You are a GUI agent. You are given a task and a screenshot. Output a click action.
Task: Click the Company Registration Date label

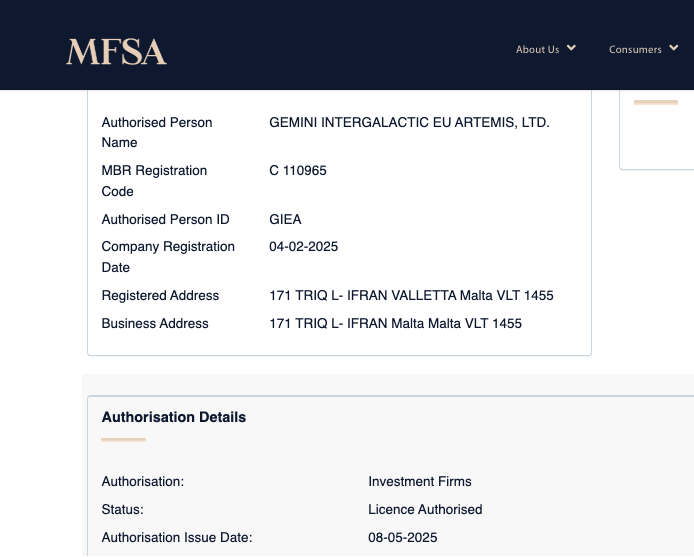(x=168, y=257)
